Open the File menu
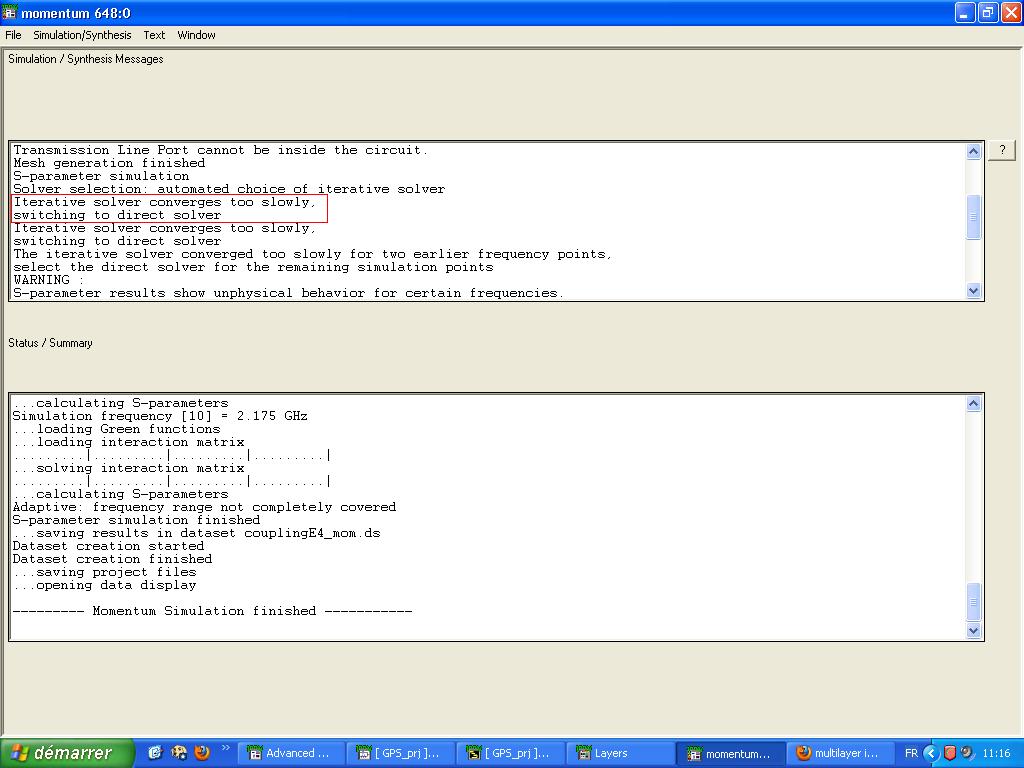Screen dimensions: 1024x768 tap(13, 35)
